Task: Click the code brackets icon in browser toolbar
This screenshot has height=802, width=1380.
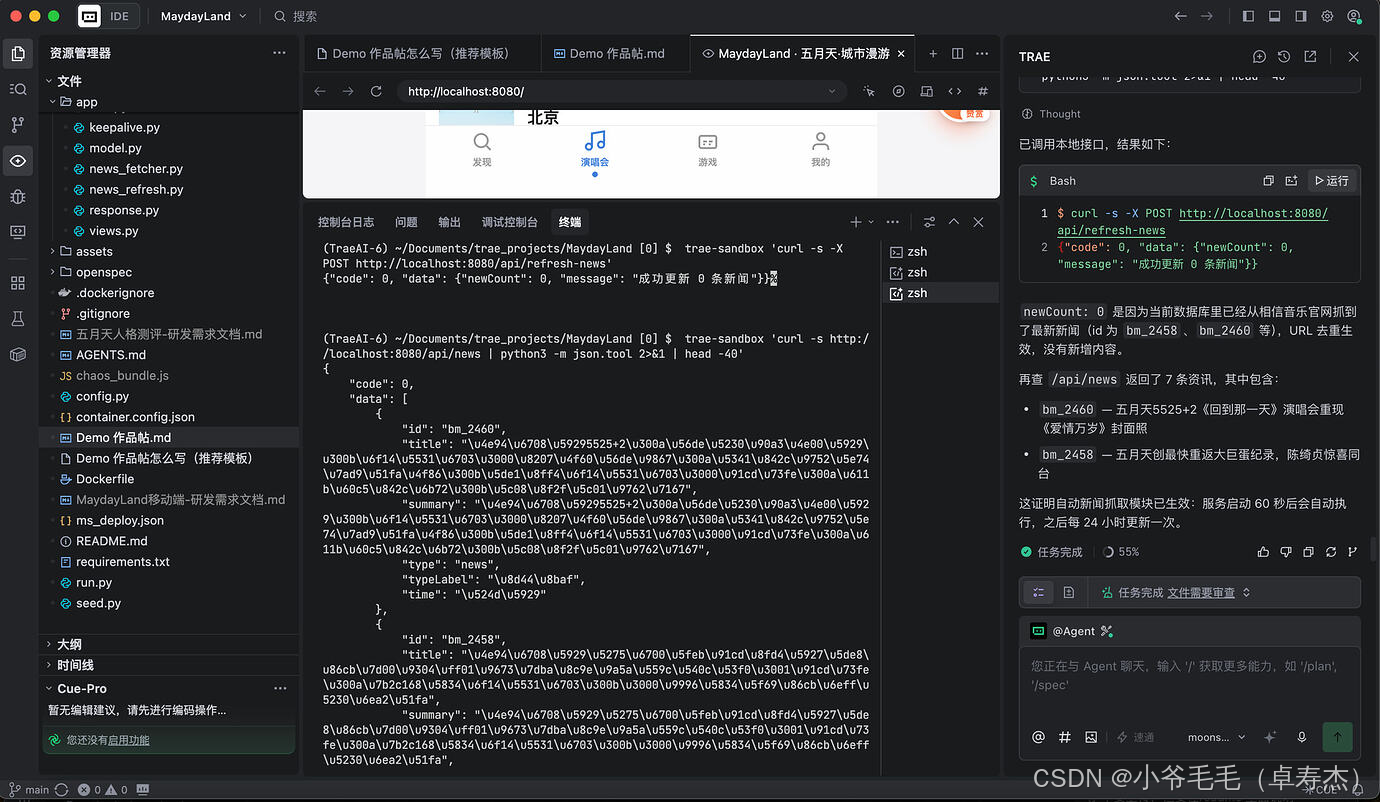Action: pos(955,91)
